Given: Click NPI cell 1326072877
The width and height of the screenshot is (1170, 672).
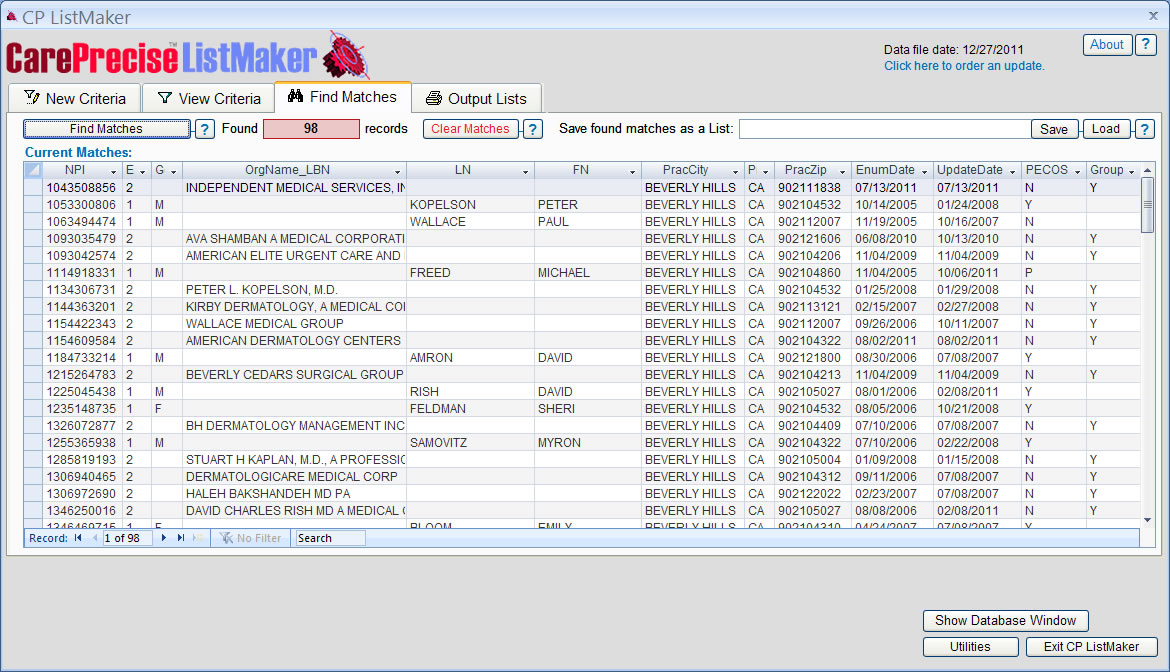Looking at the screenshot, I should click(x=81, y=425).
